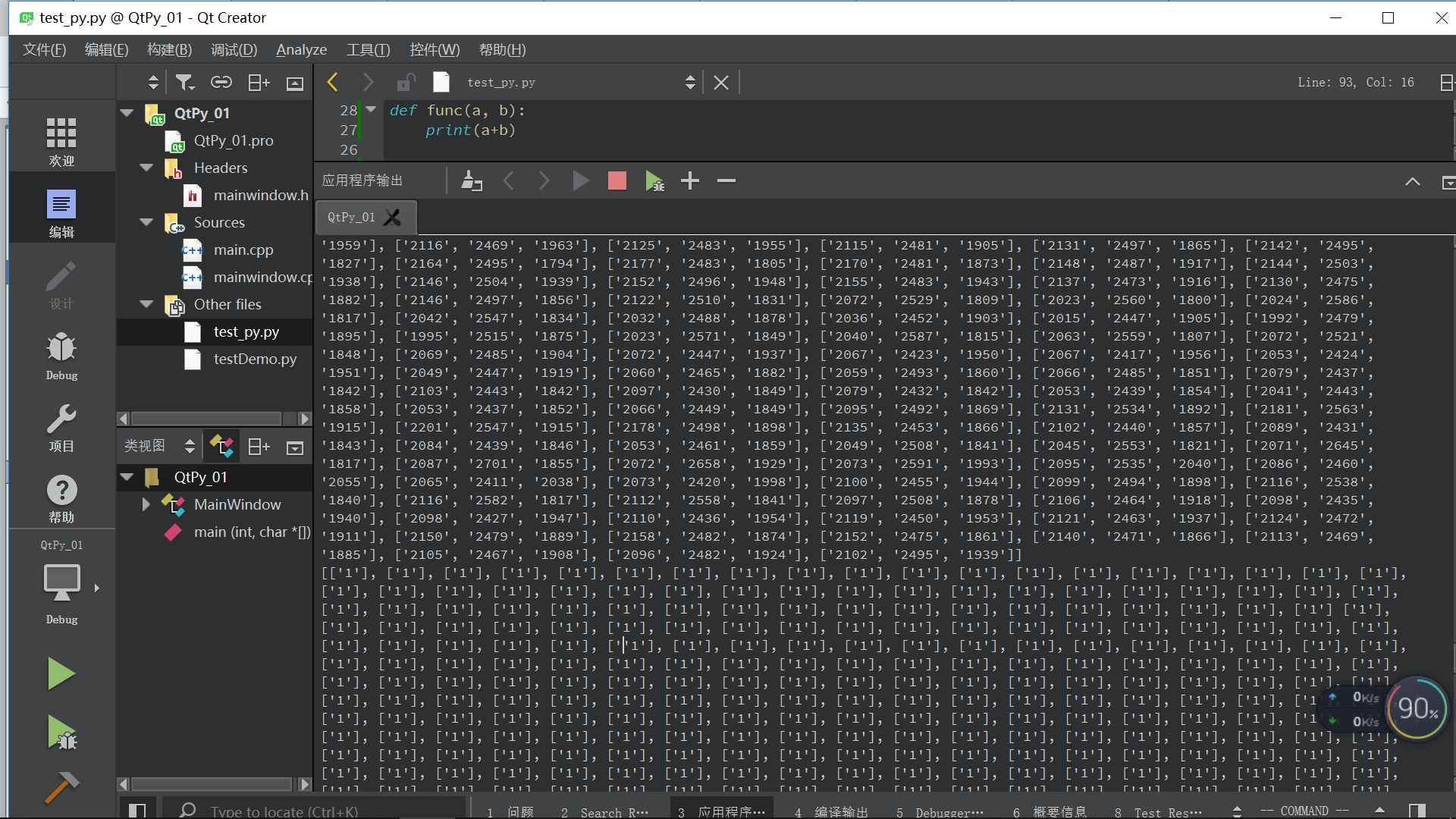Fold the code block at line 28
1456x819 pixels.
click(371, 110)
